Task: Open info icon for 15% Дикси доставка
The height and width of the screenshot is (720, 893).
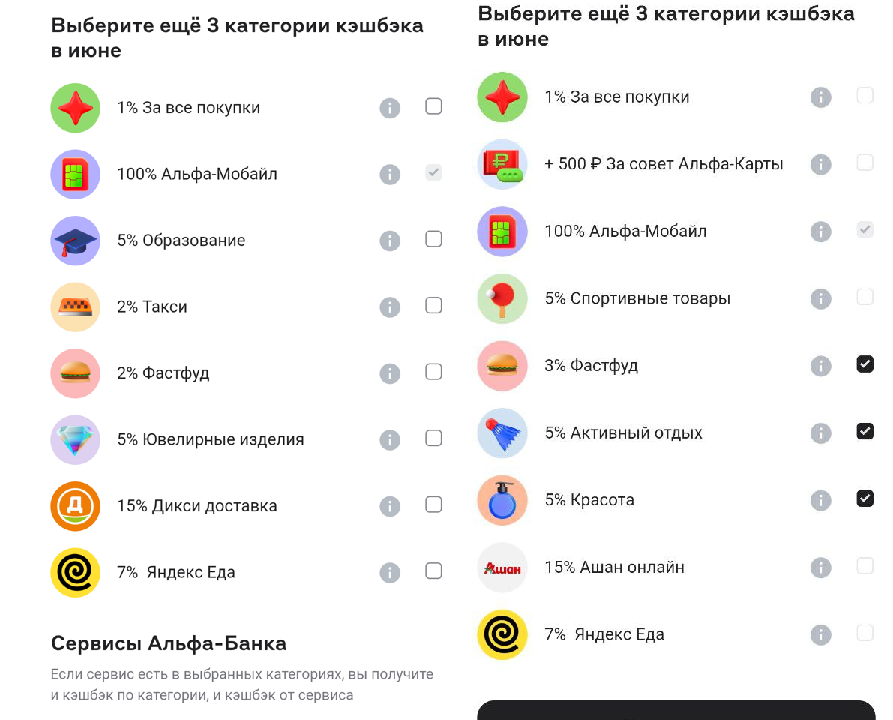Action: click(390, 506)
